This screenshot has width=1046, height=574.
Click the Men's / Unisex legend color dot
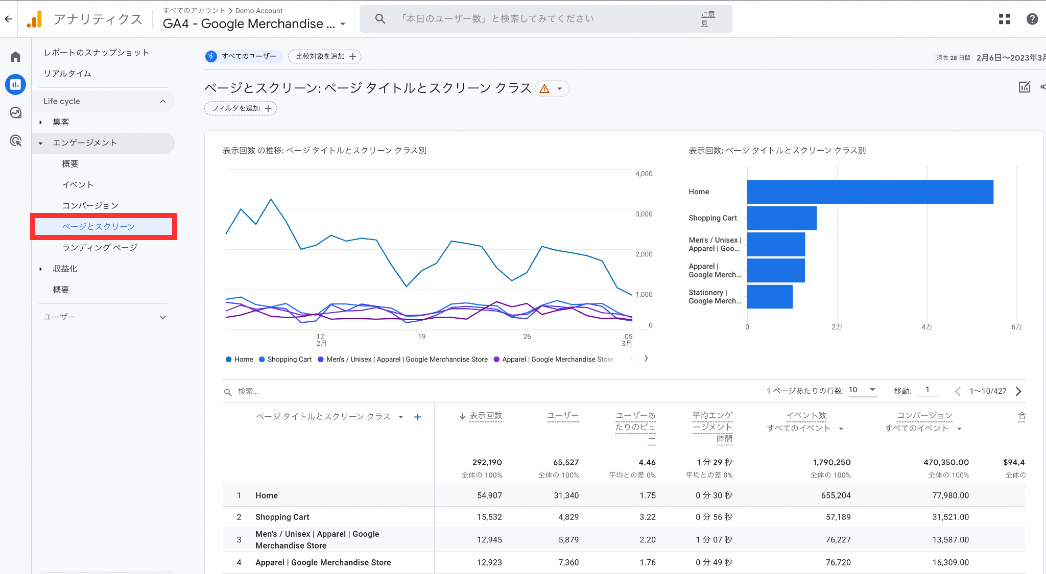tap(321, 359)
